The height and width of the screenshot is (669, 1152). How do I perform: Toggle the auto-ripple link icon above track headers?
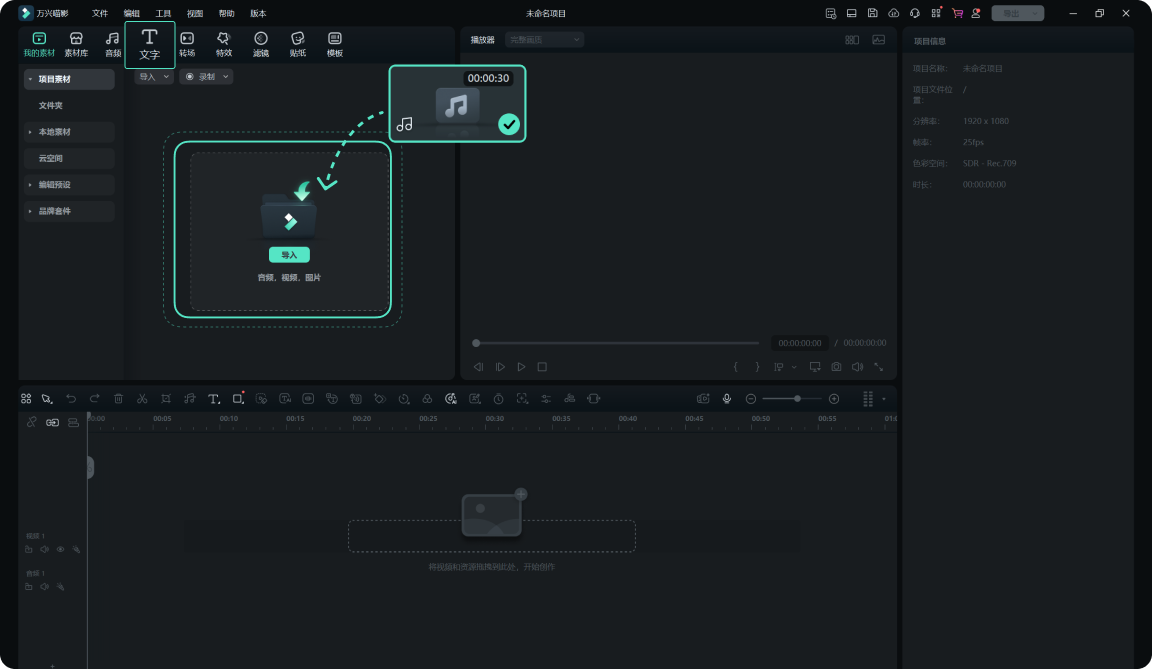point(52,422)
